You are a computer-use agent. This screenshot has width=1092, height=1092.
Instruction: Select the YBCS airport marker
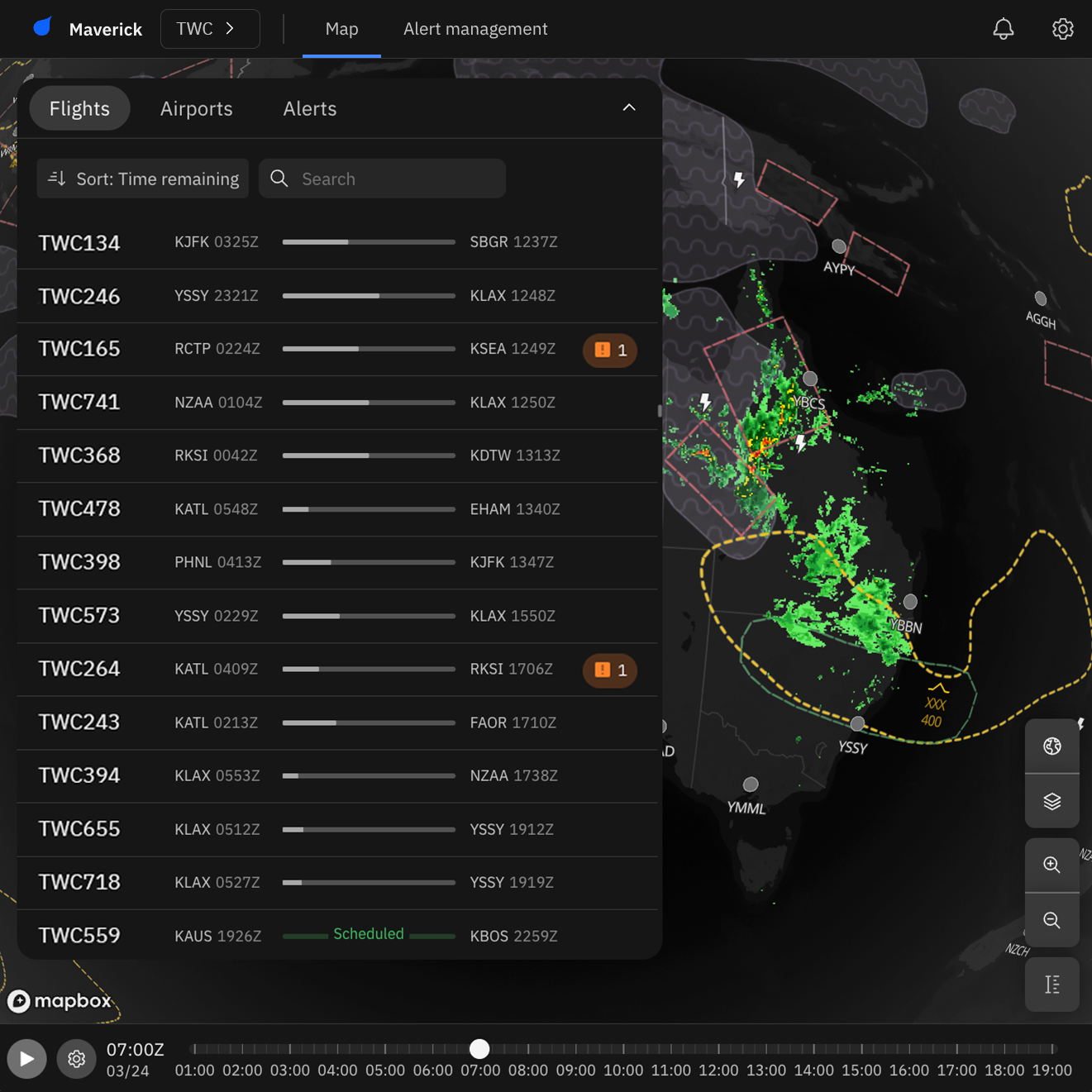[x=810, y=379]
